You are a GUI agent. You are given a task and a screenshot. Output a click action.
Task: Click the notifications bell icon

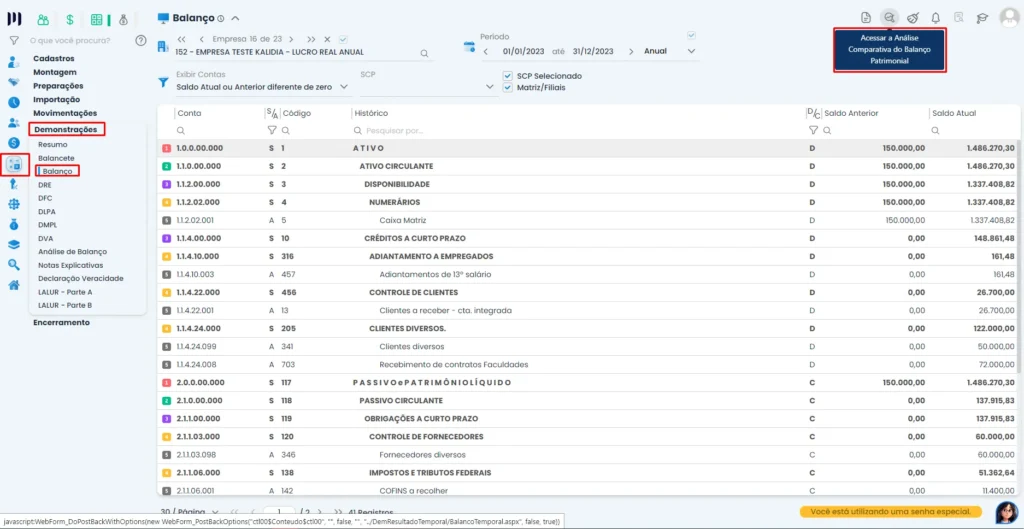(x=935, y=18)
